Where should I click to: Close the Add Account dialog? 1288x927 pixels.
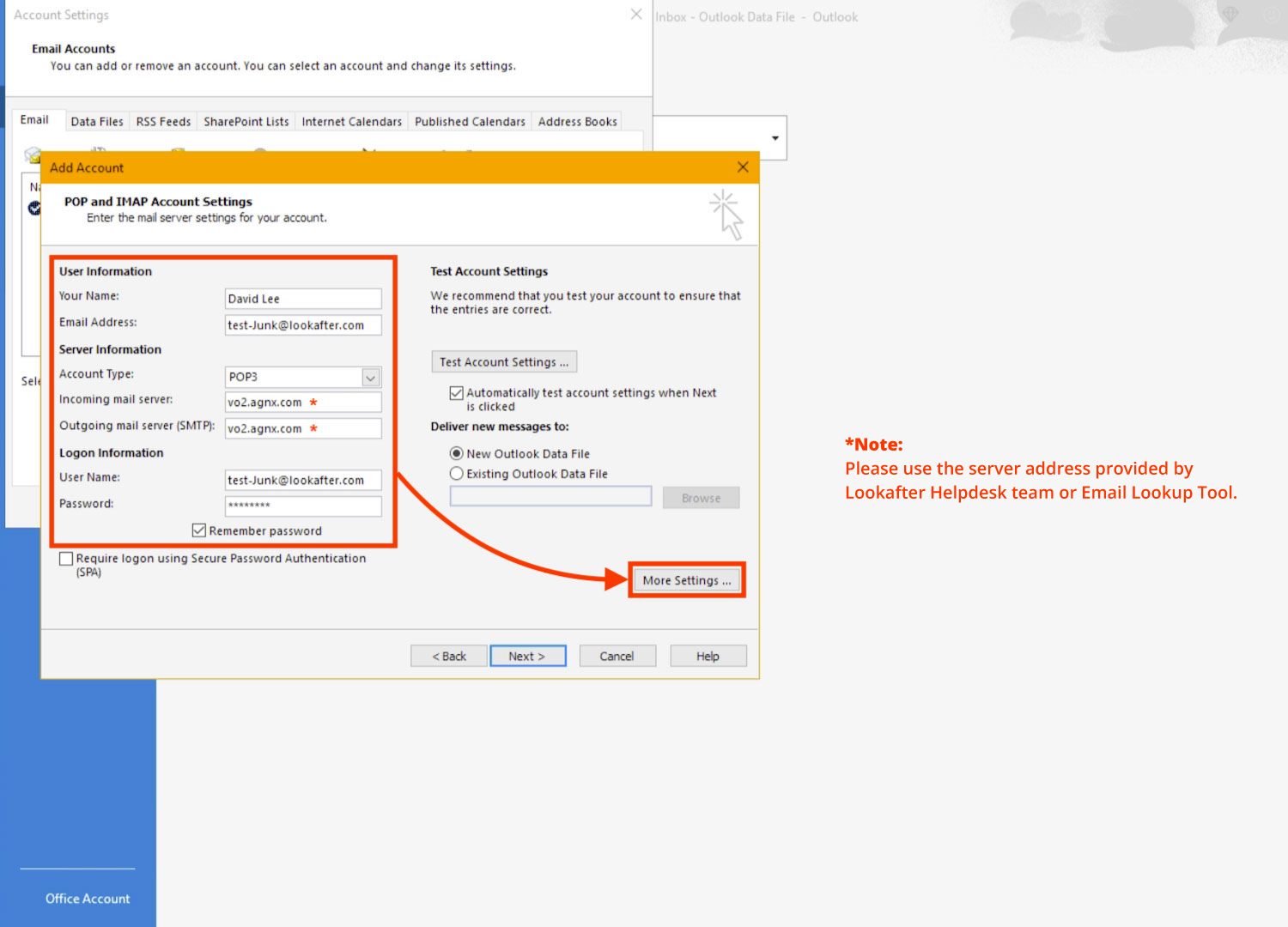point(743,167)
